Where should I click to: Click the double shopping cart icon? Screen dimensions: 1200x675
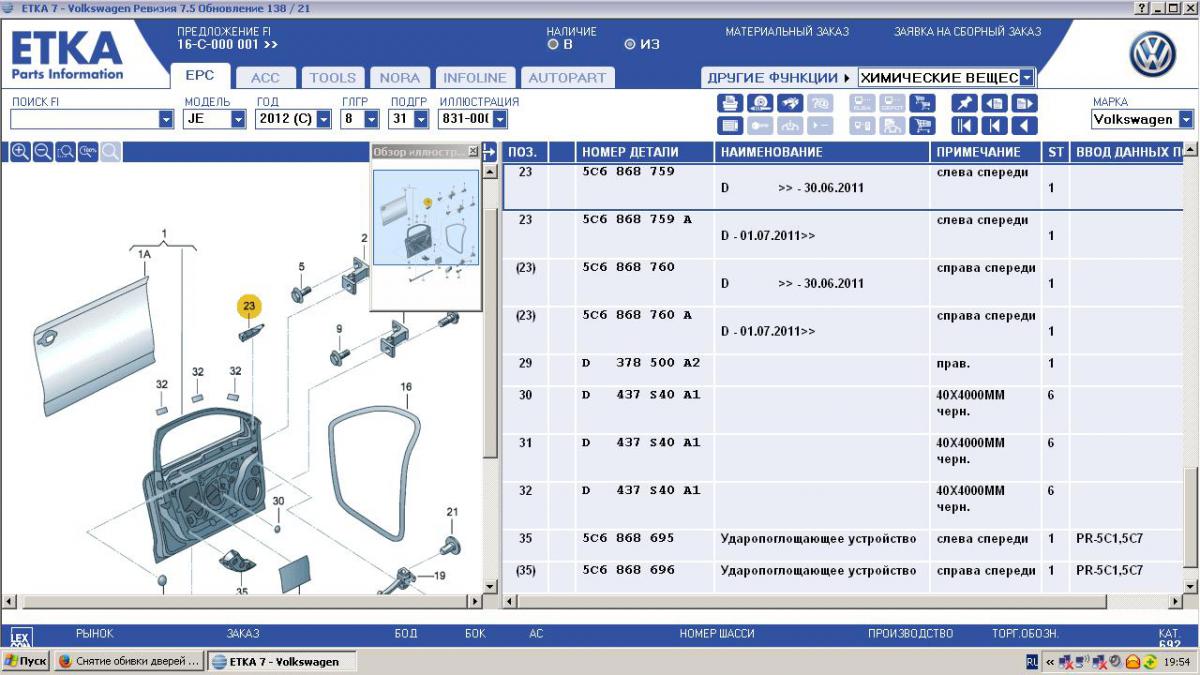point(922,103)
